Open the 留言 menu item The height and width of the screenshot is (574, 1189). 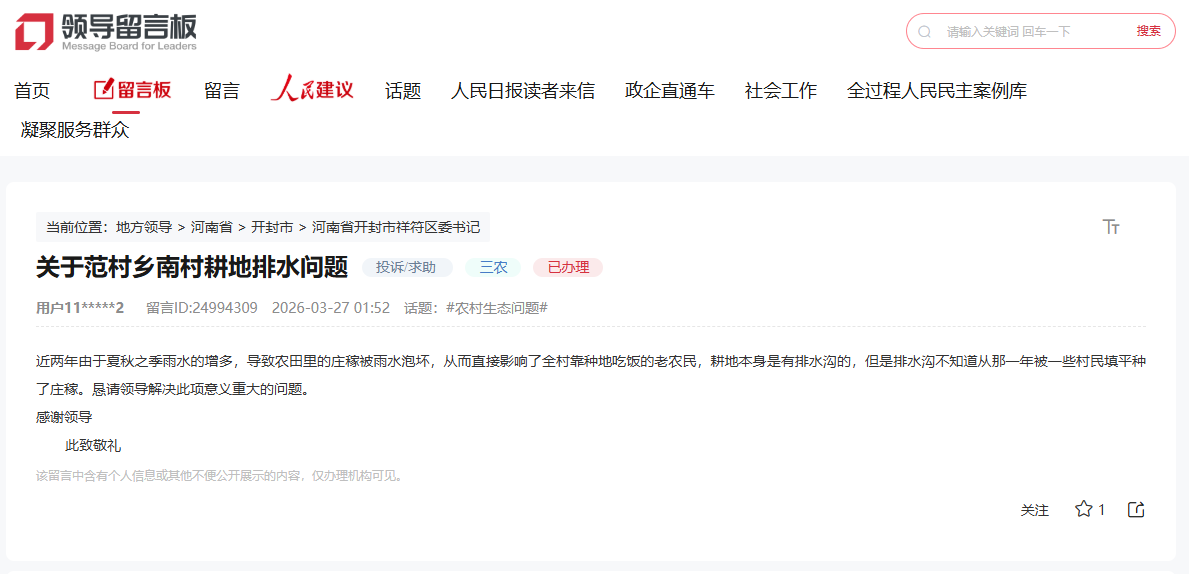click(222, 91)
